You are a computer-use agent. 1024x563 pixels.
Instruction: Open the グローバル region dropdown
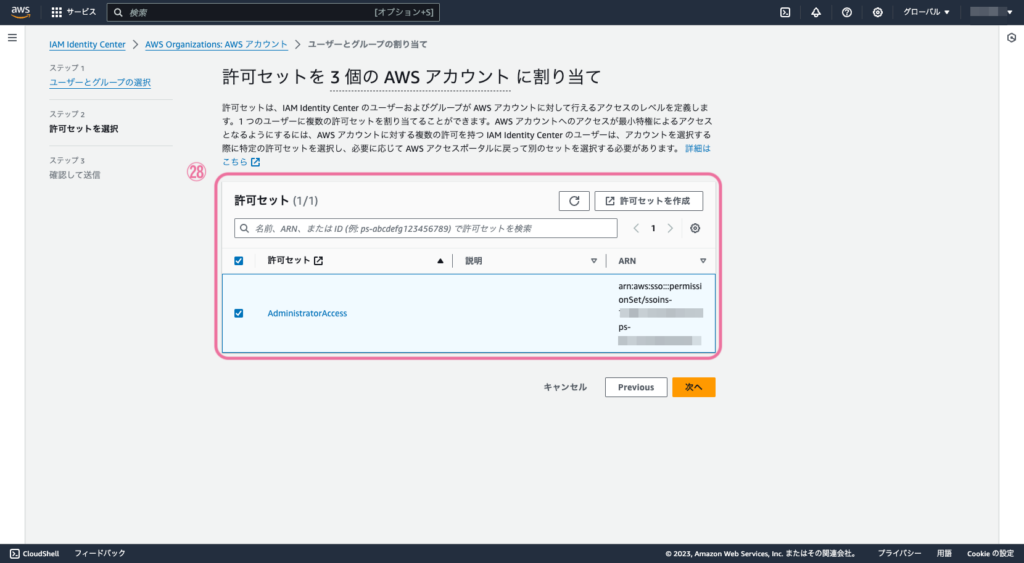tap(926, 12)
